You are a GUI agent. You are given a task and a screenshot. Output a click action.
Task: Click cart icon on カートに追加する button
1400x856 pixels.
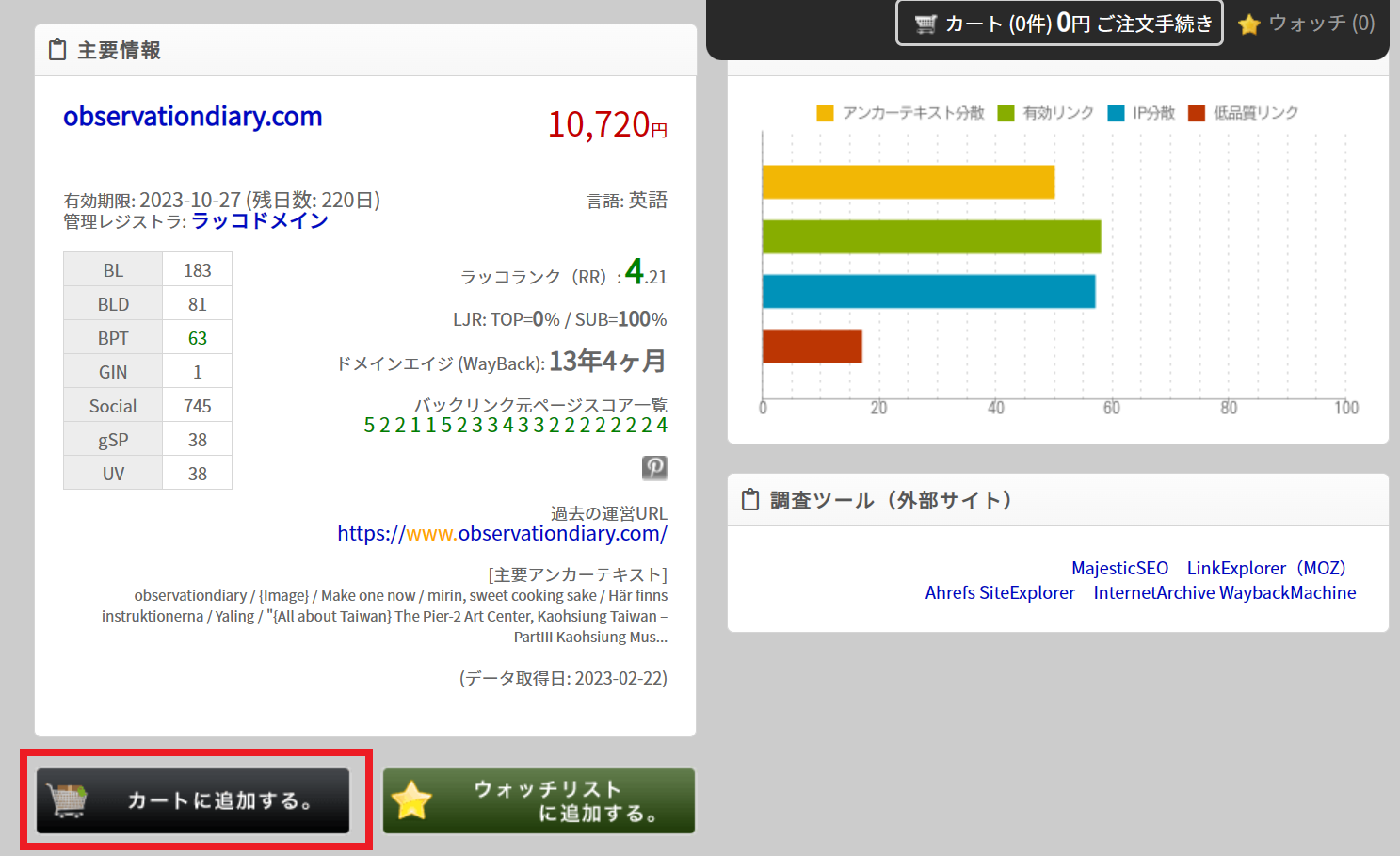pyautogui.click(x=67, y=800)
